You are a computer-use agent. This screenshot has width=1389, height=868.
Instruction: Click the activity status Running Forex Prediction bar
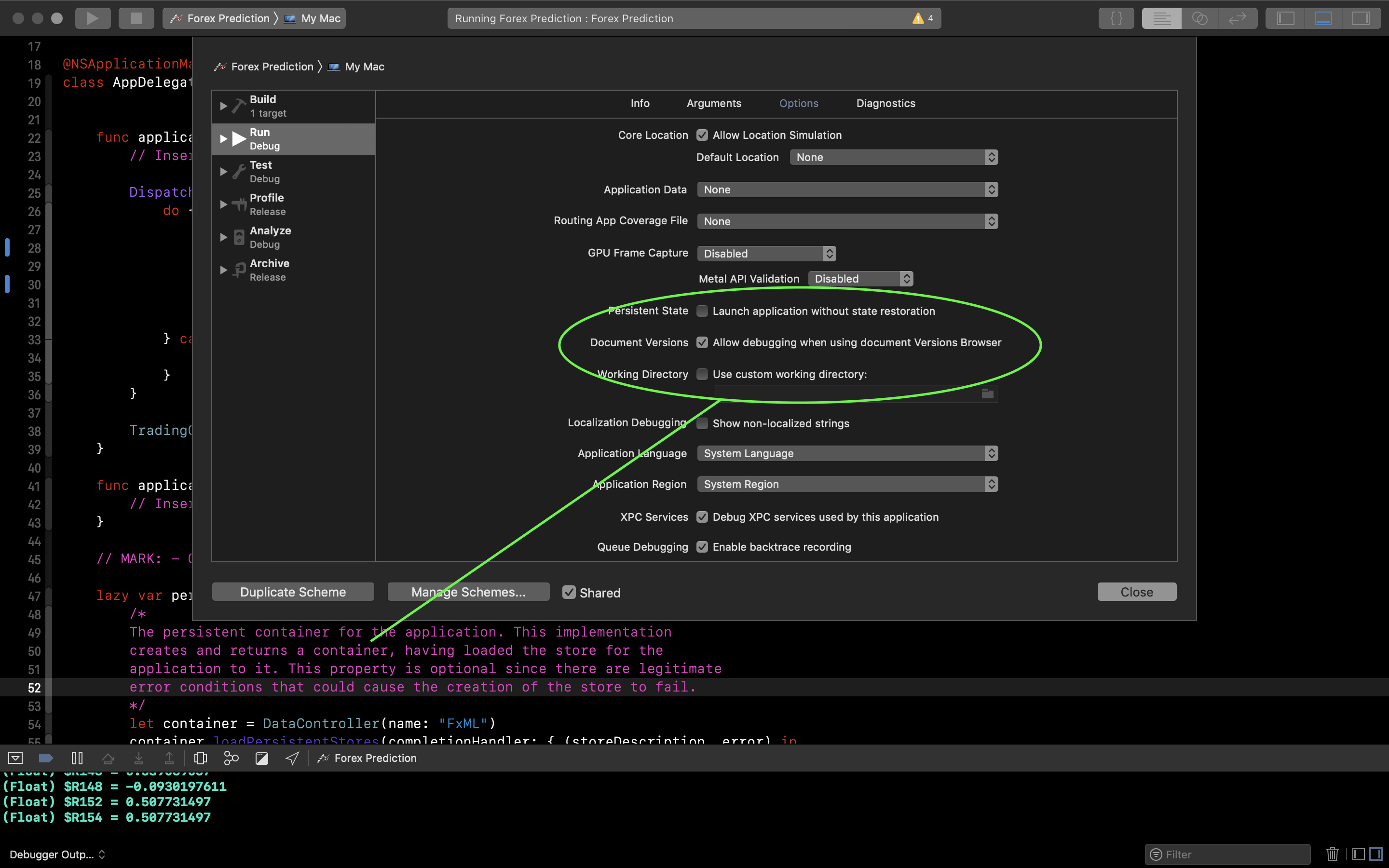tap(694, 18)
